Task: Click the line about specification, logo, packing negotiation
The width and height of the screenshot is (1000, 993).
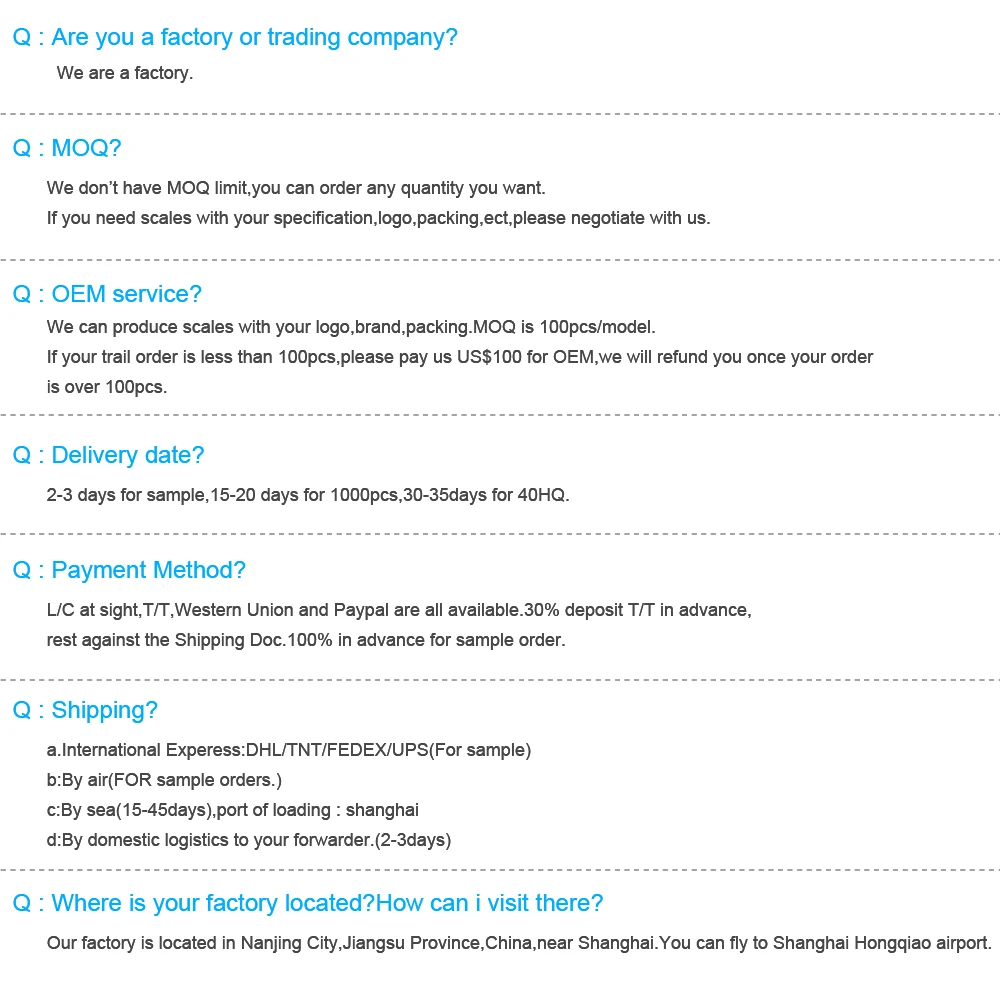Action: [378, 218]
